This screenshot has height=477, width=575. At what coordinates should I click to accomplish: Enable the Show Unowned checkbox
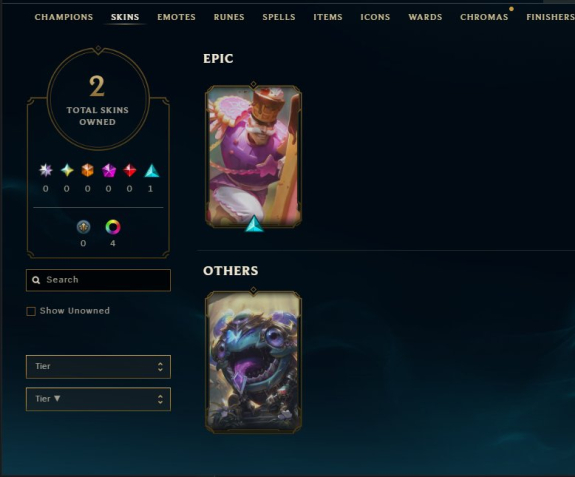click(31, 311)
